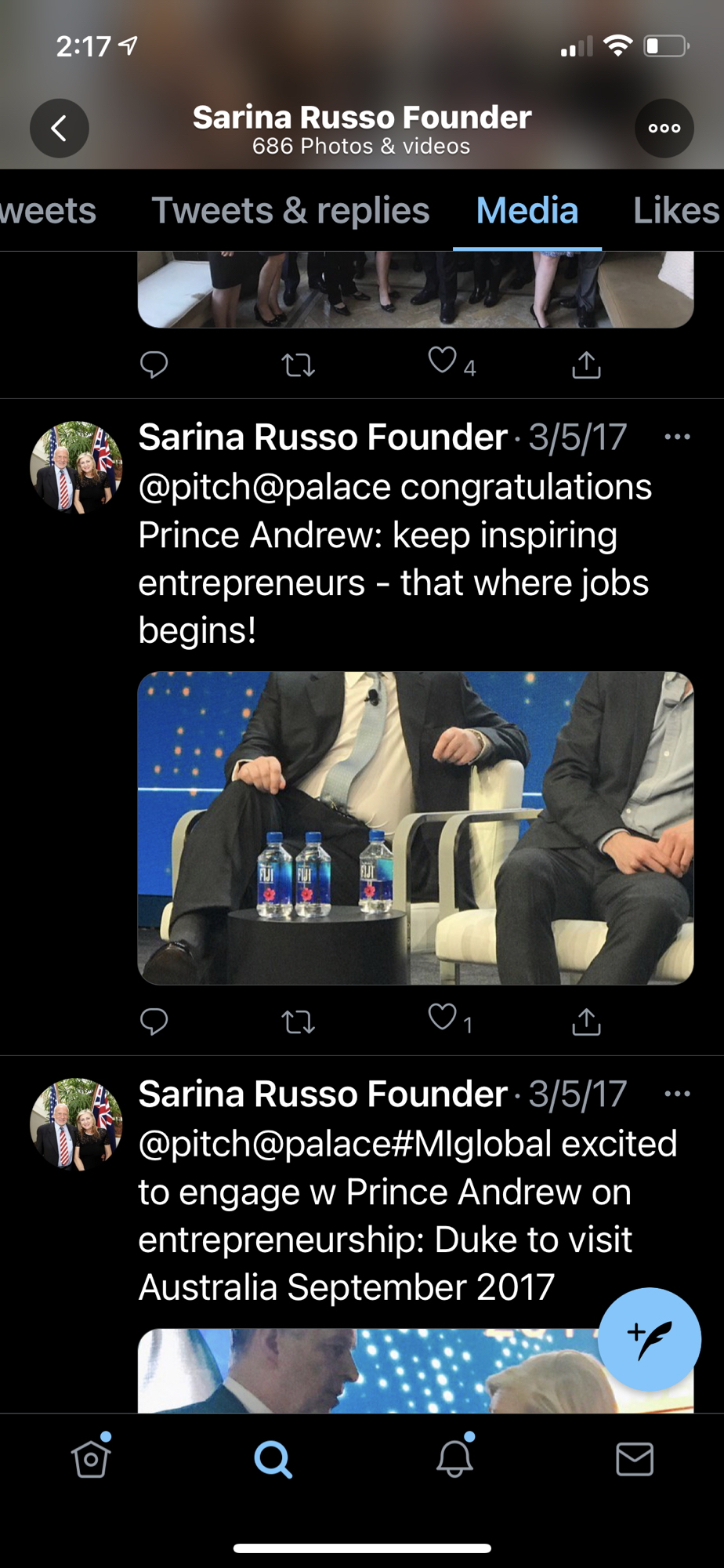Expand options for the #MIglobal tweet
724x1568 pixels.
(x=677, y=1094)
